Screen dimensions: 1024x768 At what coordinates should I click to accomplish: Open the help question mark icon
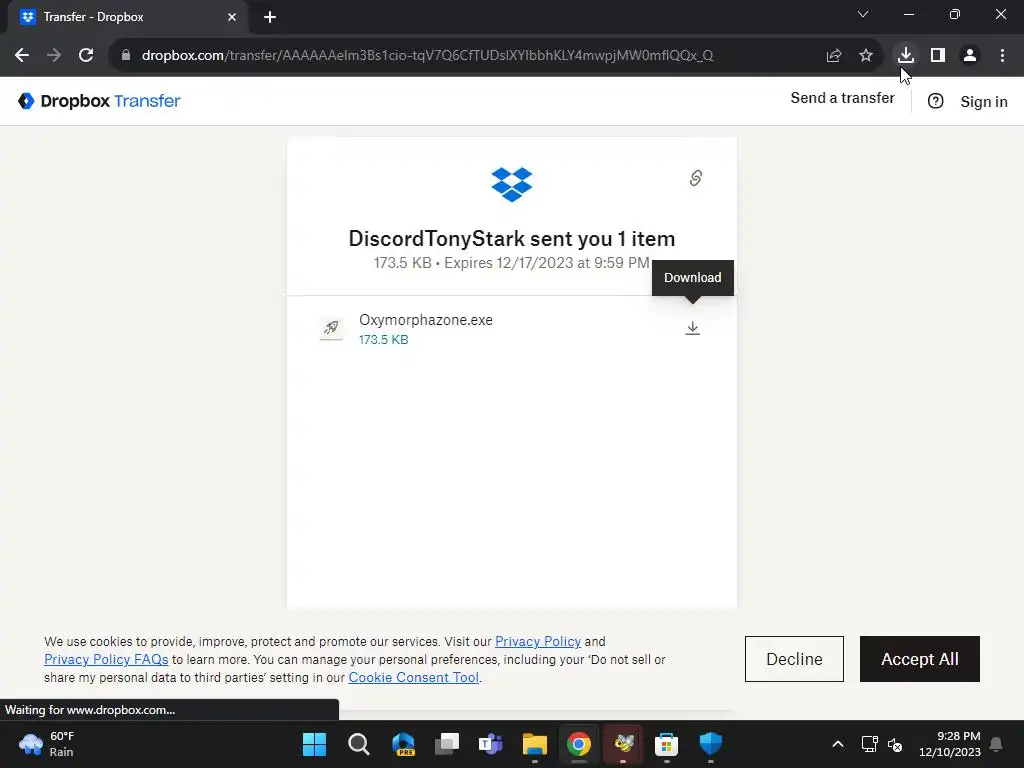coord(935,101)
